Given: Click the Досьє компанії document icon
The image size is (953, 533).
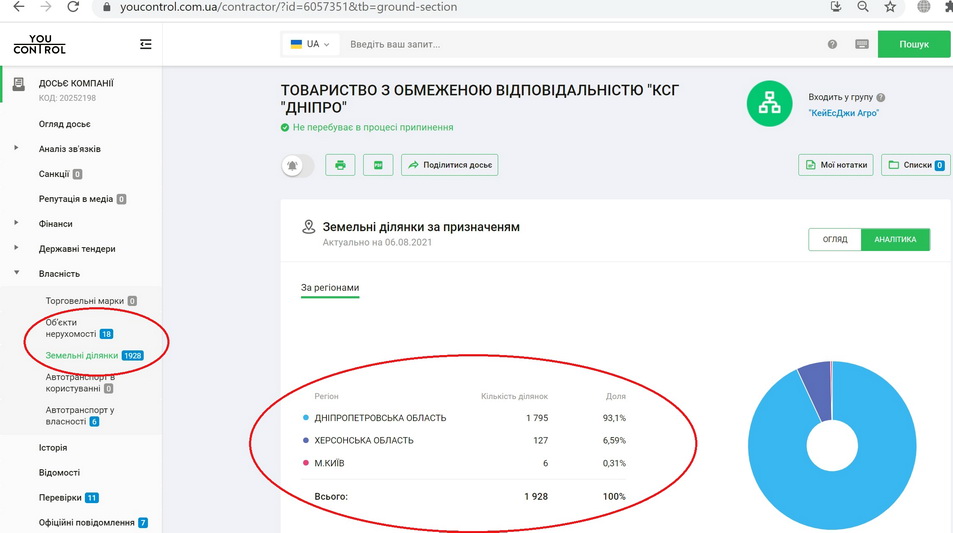Looking at the screenshot, I should (19, 84).
